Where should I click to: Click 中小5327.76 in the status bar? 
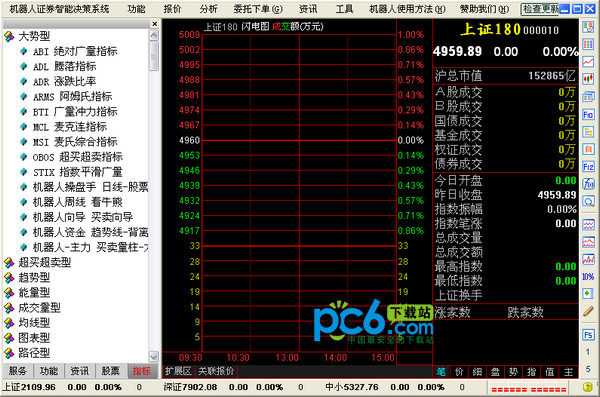(352, 387)
